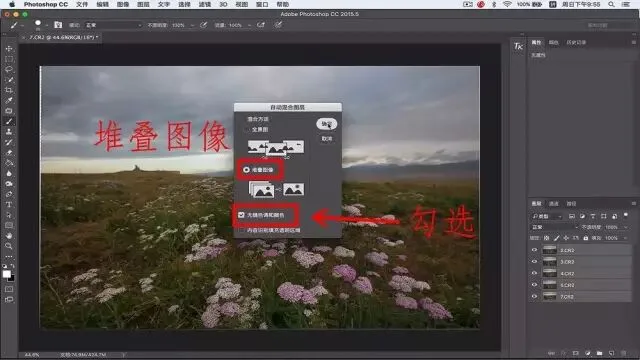The image size is (640, 360).
Task: Switch to the 历史记录 tab
Action: (x=576, y=42)
